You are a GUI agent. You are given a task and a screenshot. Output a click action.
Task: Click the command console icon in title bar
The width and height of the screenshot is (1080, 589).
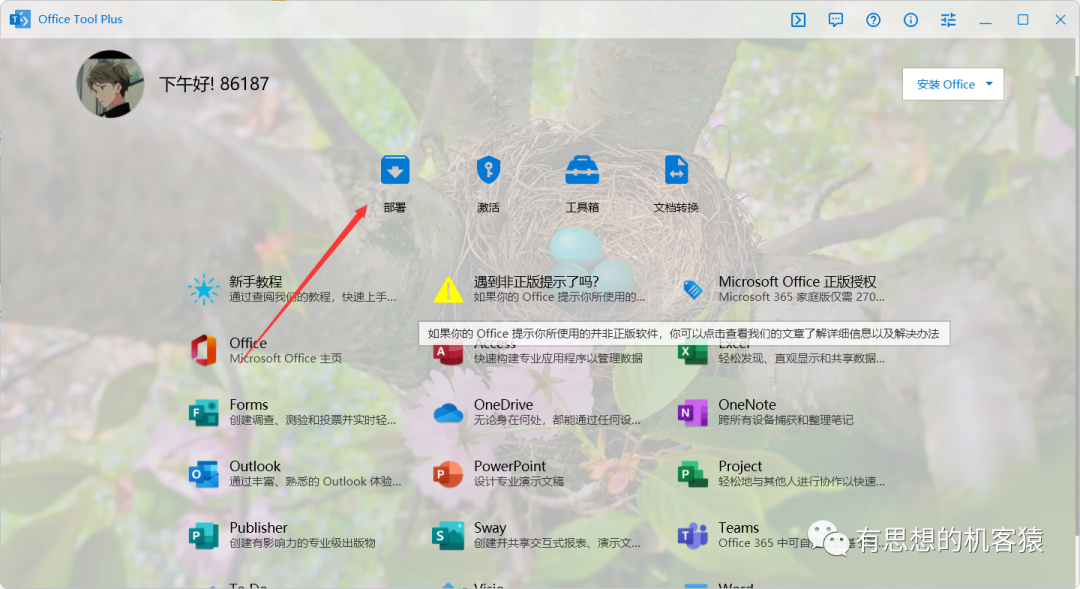(798, 19)
